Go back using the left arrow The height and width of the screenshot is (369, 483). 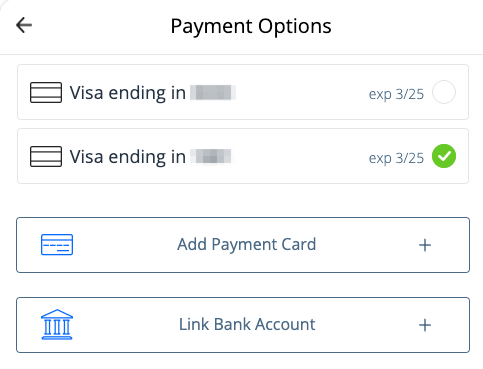(24, 25)
